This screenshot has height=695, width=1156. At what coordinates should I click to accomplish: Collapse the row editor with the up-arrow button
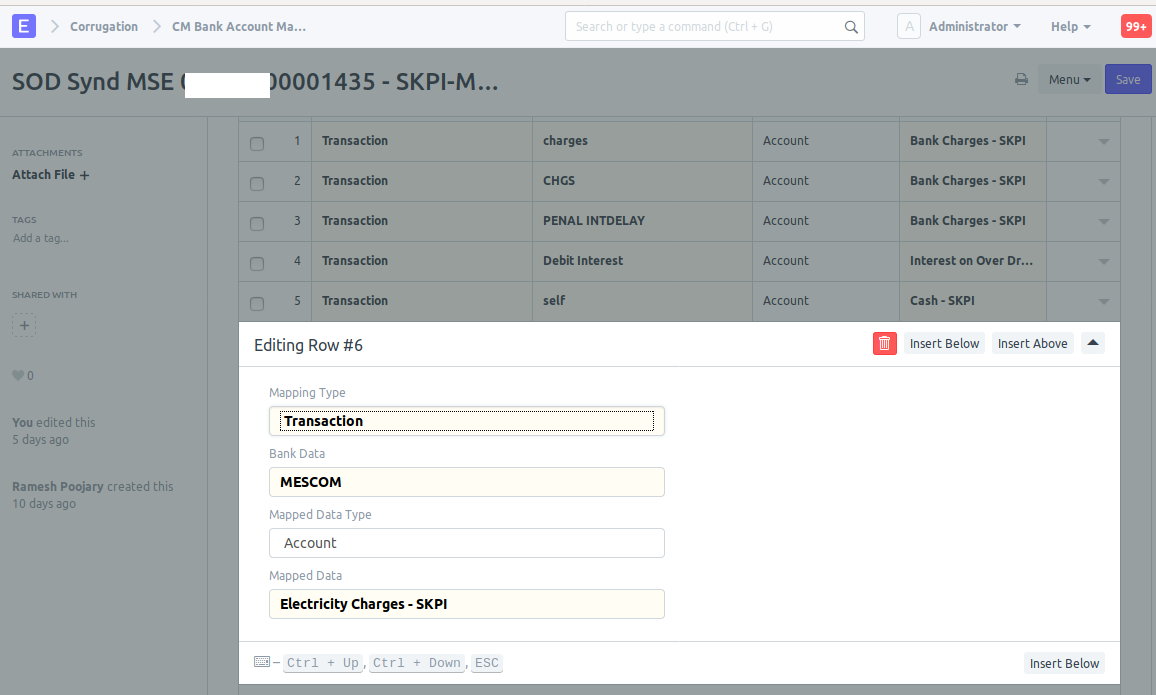click(x=1093, y=343)
